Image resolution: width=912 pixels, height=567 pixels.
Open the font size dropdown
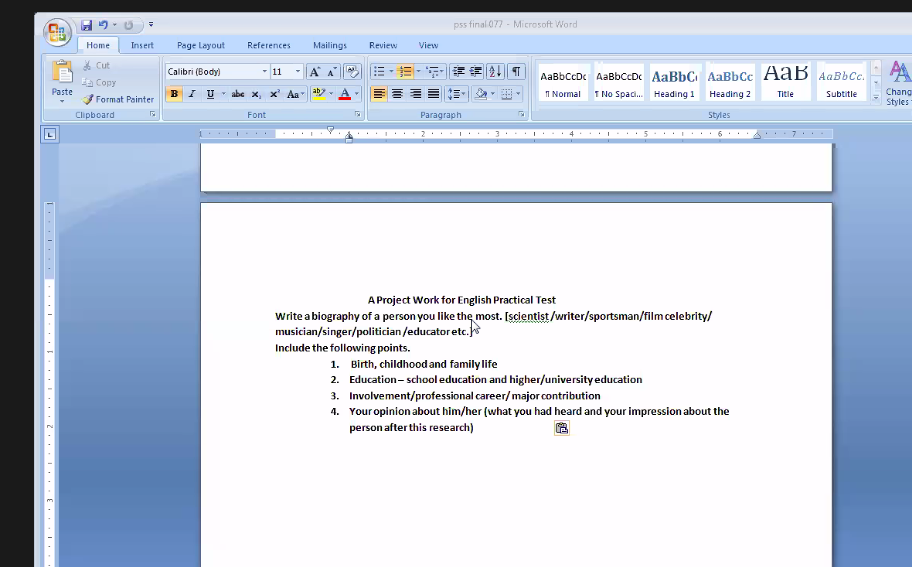(298, 72)
